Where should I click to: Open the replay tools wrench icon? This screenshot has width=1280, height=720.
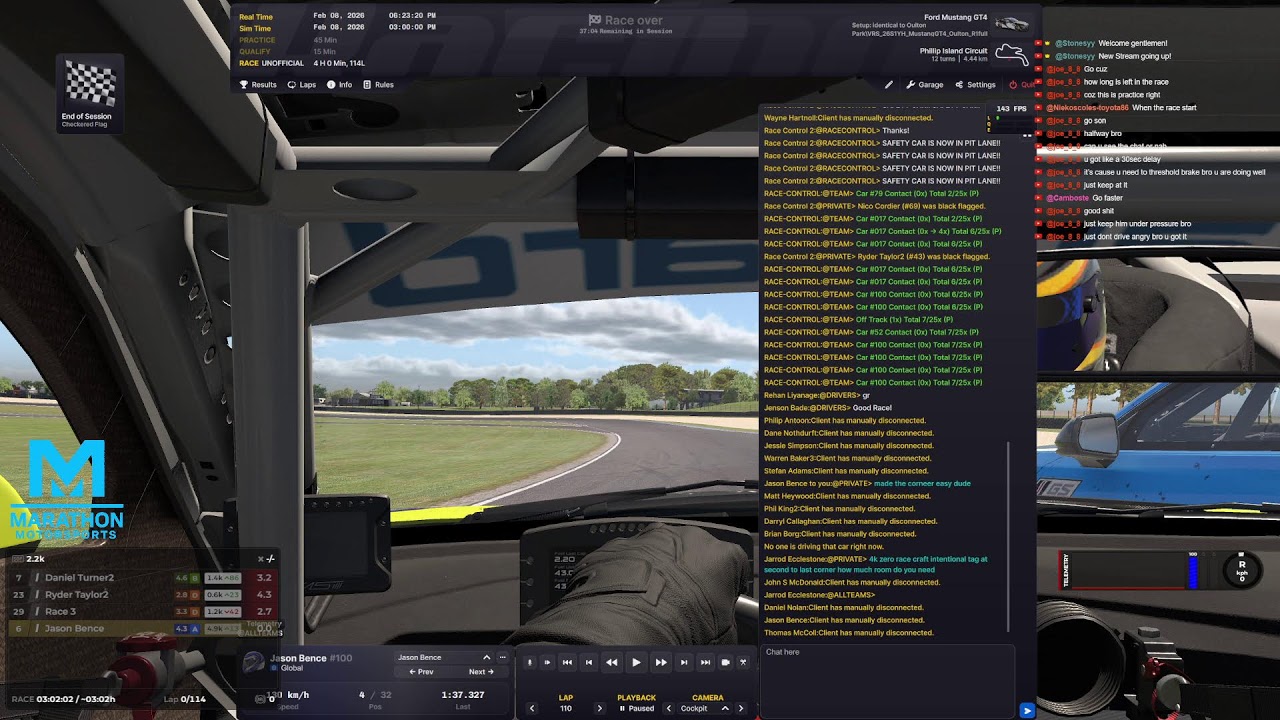coord(744,662)
